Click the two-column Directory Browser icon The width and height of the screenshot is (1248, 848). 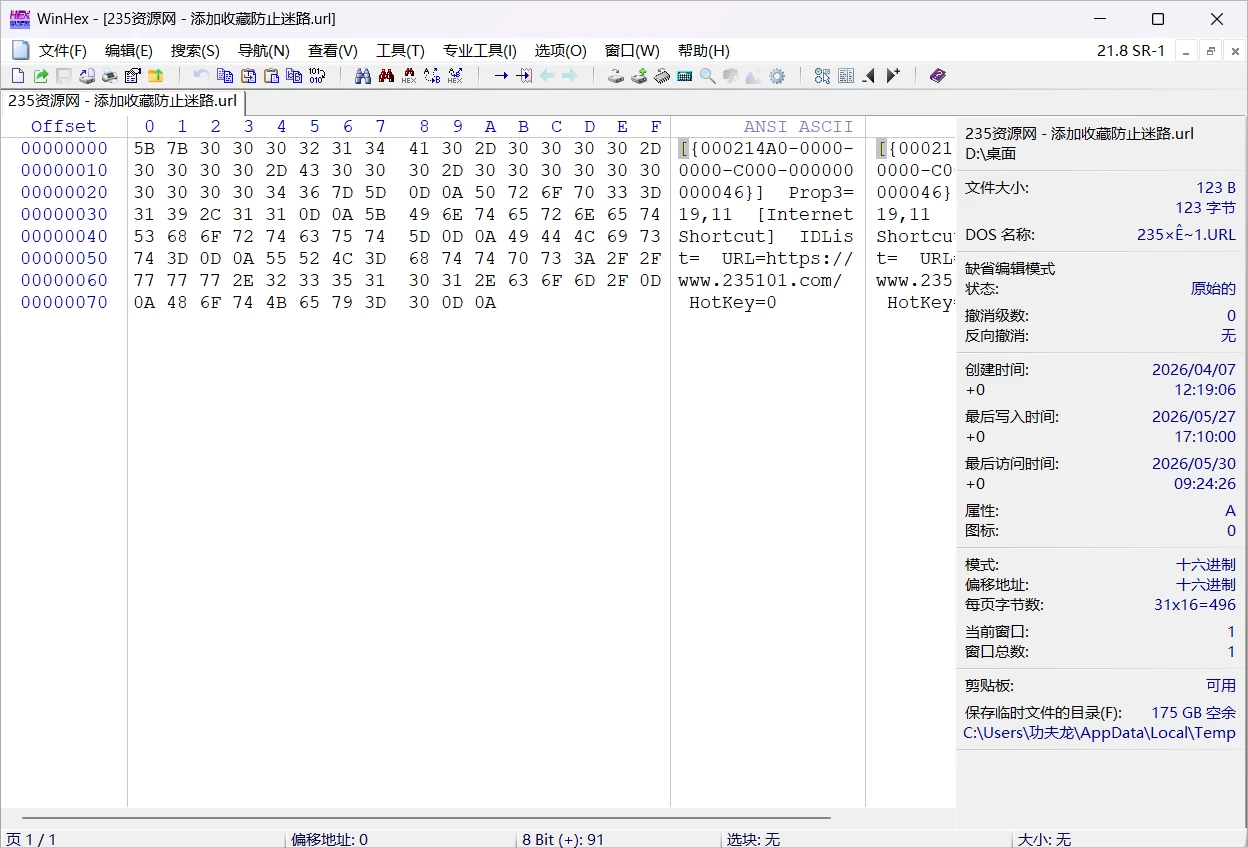tap(846, 76)
